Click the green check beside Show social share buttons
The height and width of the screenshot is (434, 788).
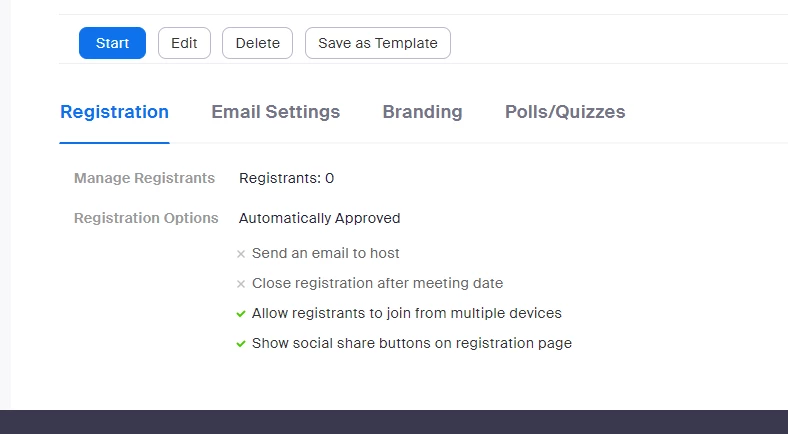click(x=241, y=344)
